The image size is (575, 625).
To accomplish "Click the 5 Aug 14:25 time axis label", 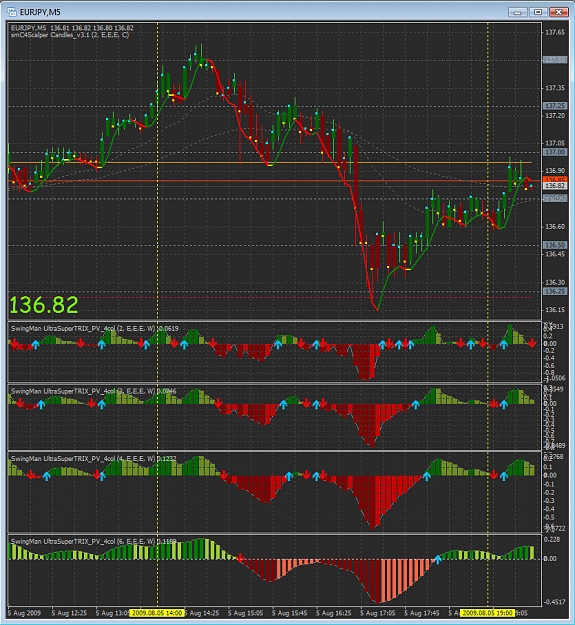I will 202,613.
